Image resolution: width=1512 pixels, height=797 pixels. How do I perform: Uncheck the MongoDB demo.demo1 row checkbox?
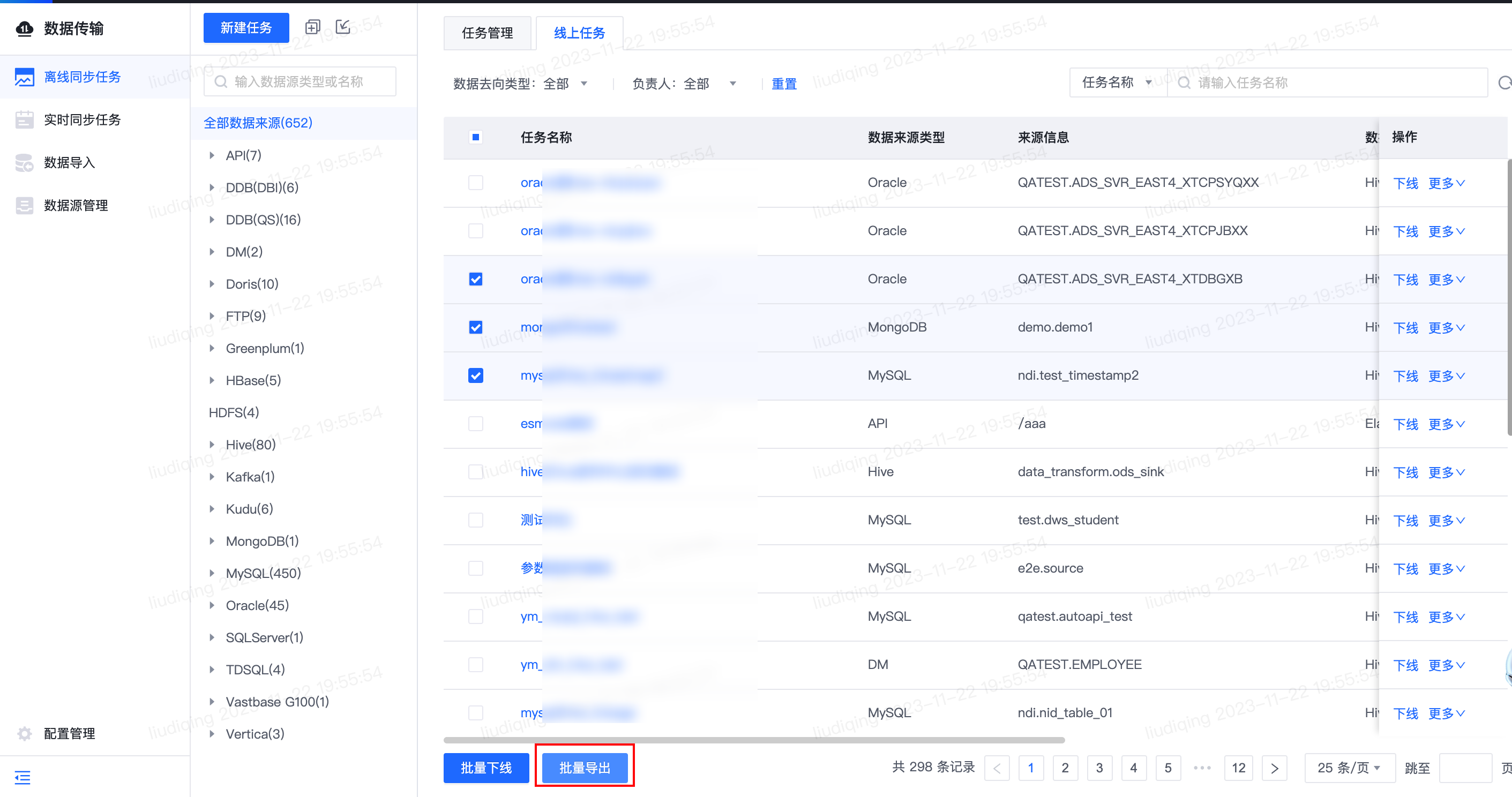coord(475,327)
